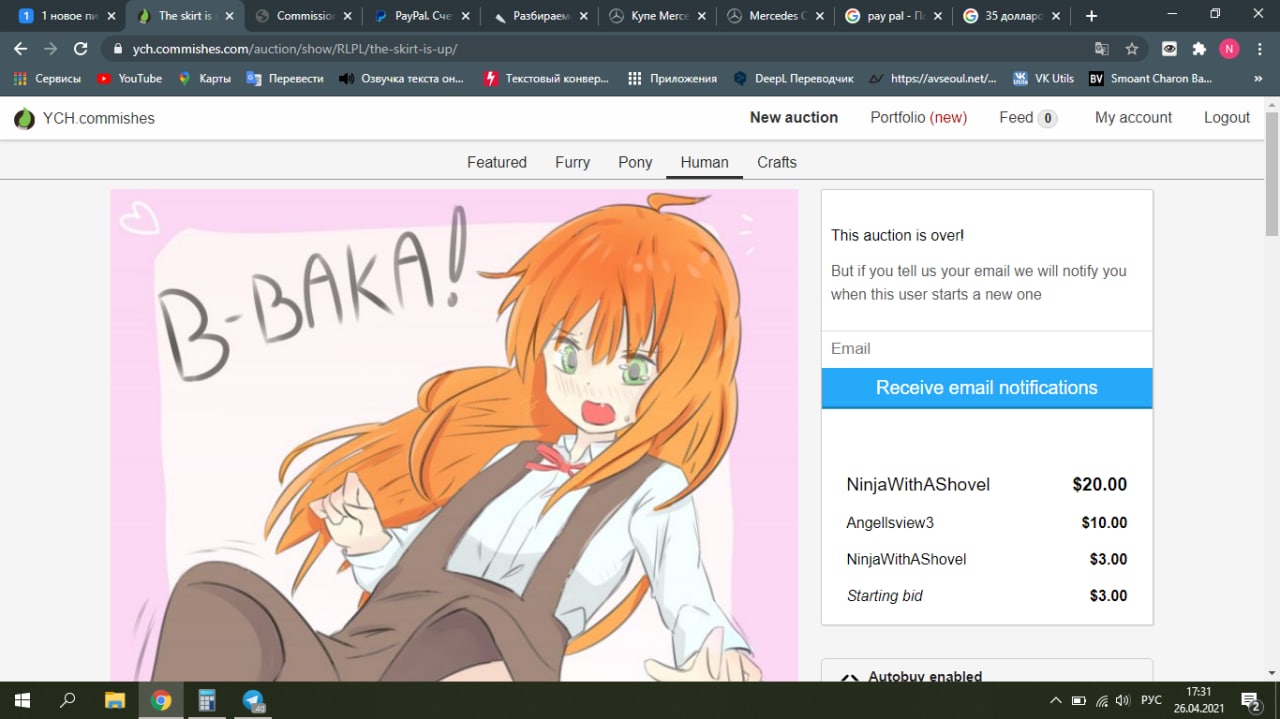1280x719 pixels.
Task: Switch the РУС input language
Action: pos(1151,700)
